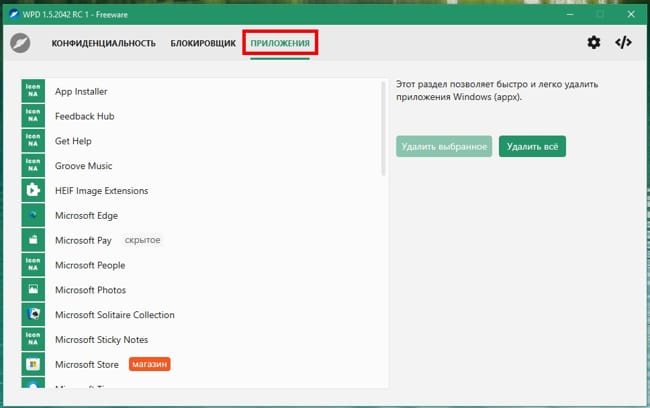Select the Get Help tile icon
This screenshot has height=408, width=650.
coord(33,141)
